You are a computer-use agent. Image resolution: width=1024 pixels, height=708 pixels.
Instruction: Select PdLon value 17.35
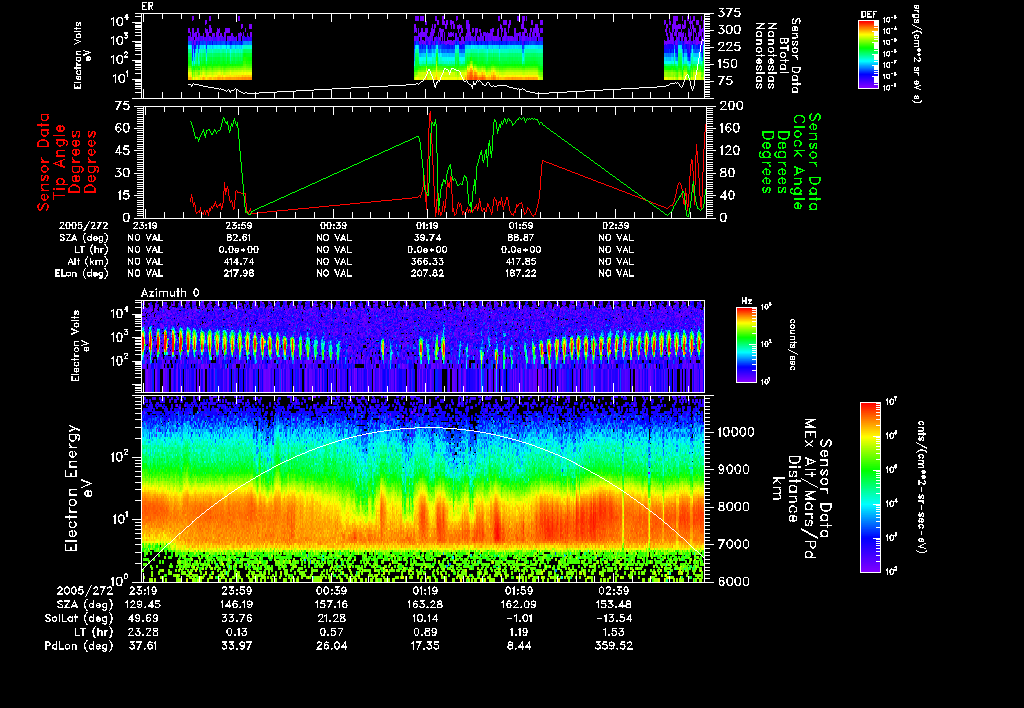pyautogui.click(x=425, y=646)
